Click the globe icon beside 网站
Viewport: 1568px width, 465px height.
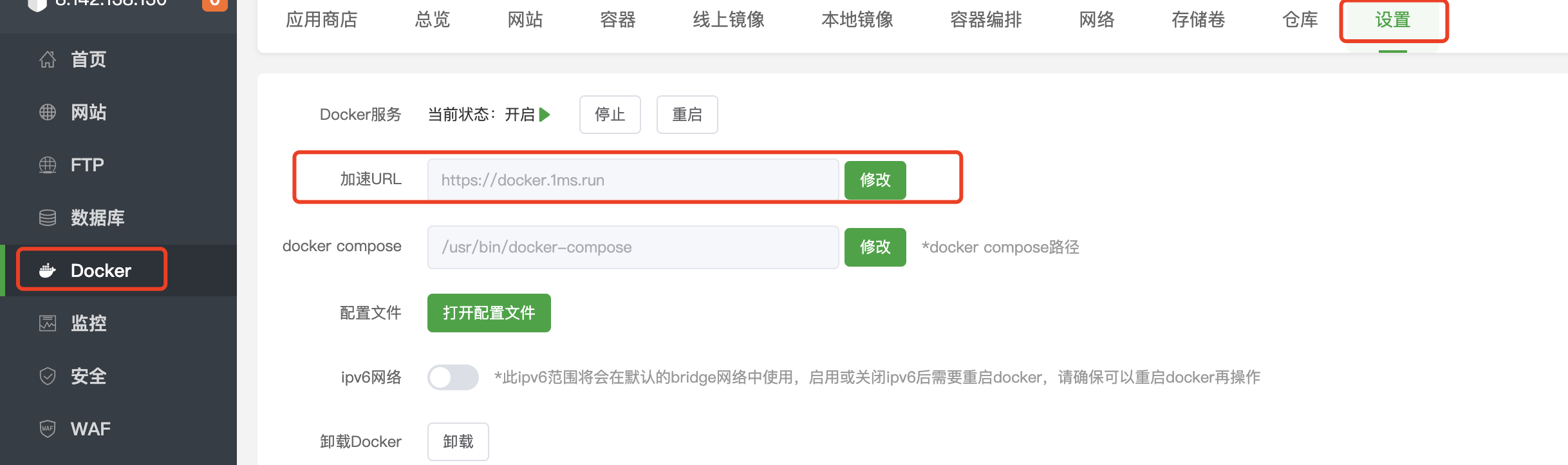coord(48,112)
